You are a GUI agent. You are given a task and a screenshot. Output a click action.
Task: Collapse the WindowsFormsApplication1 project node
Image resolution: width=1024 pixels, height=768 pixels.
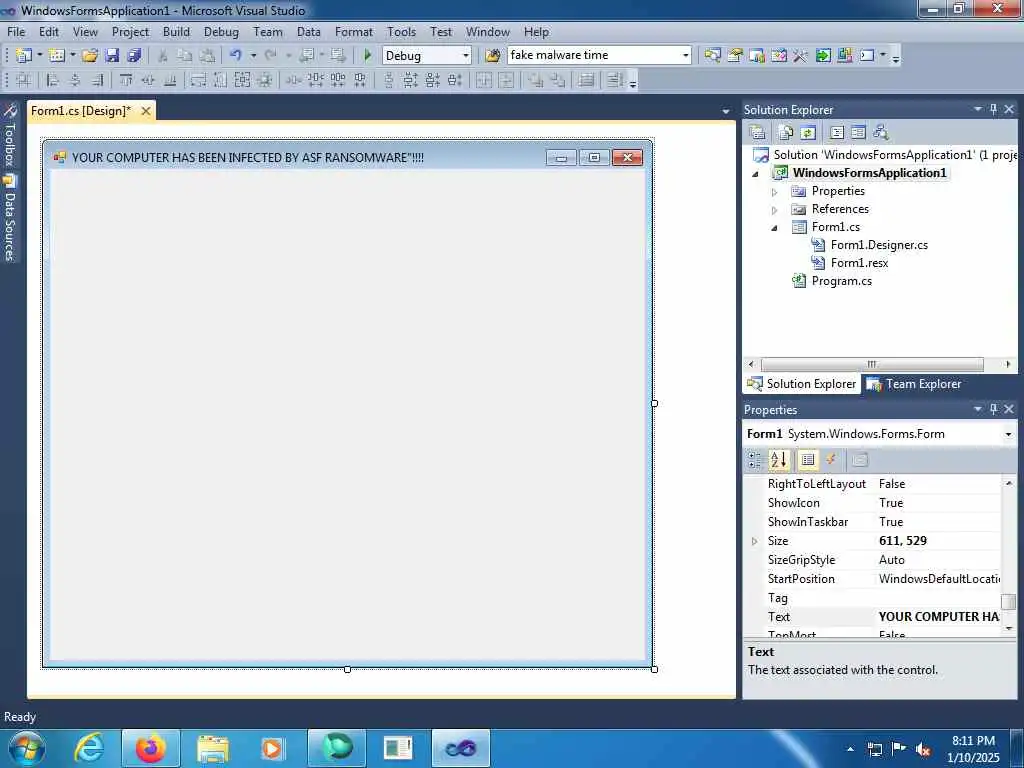point(756,174)
